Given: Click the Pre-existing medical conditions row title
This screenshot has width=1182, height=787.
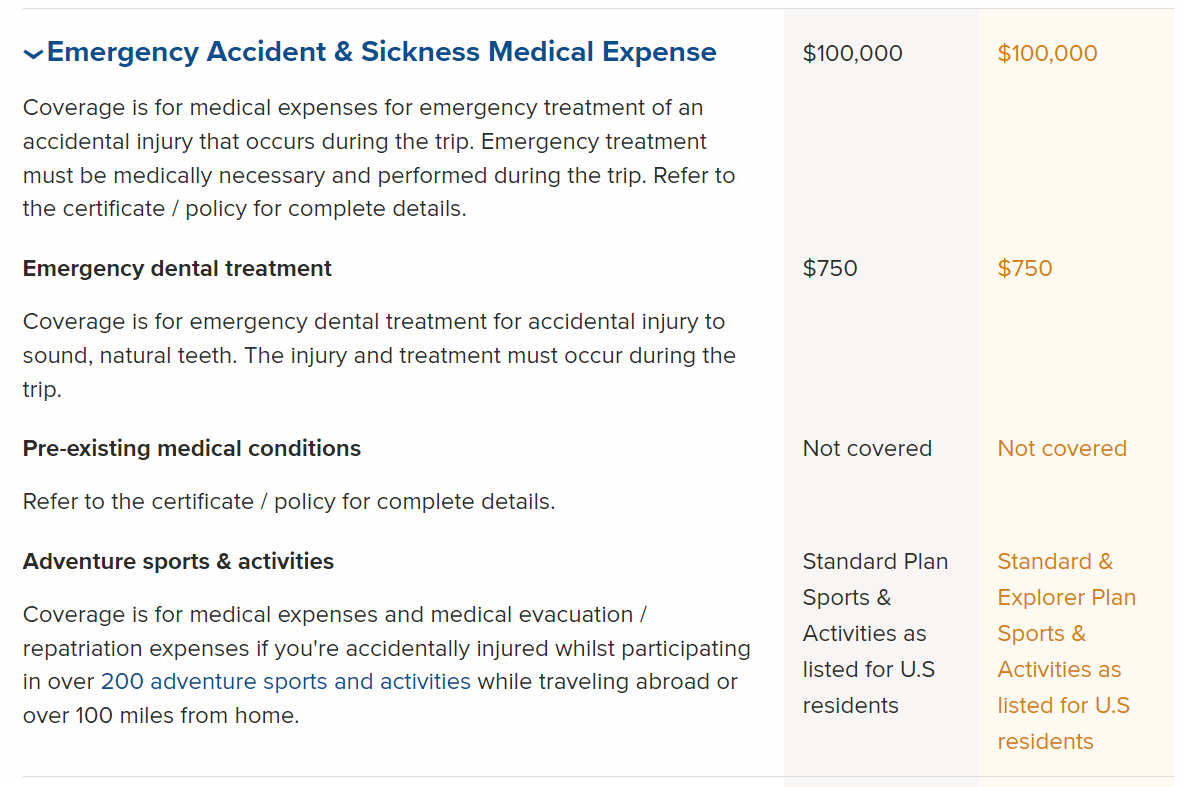Looking at the screenshot, I should point(192,449).
